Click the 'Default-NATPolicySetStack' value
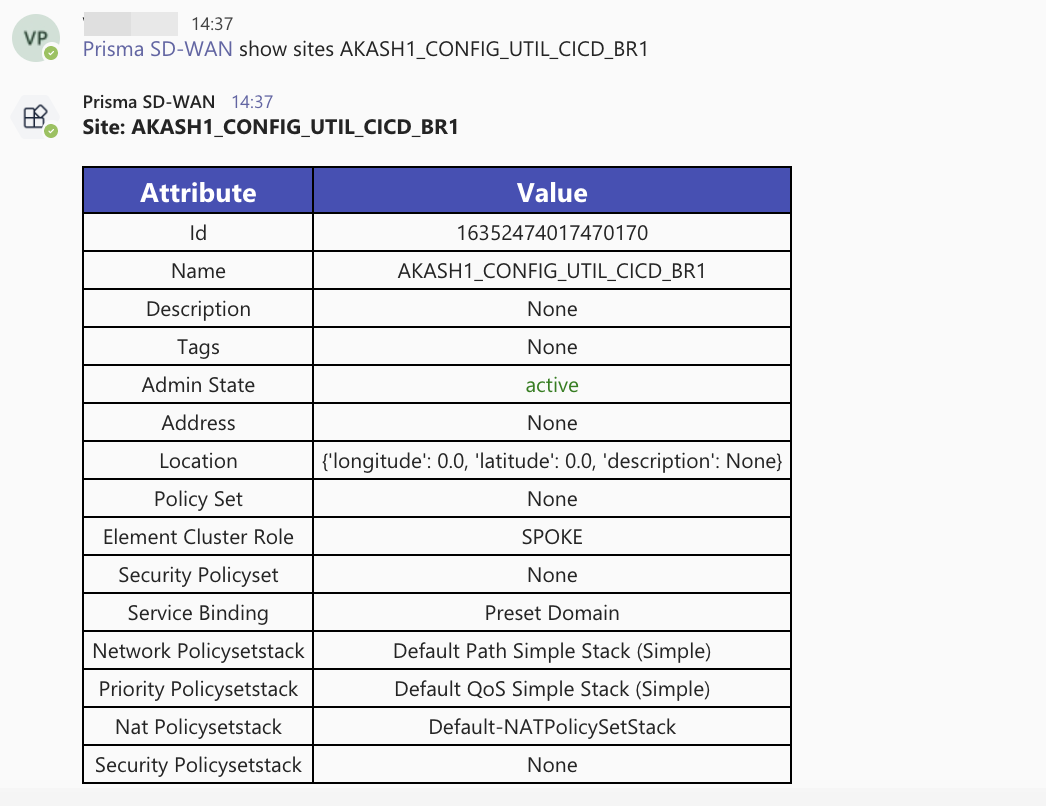 coord(552,727)
